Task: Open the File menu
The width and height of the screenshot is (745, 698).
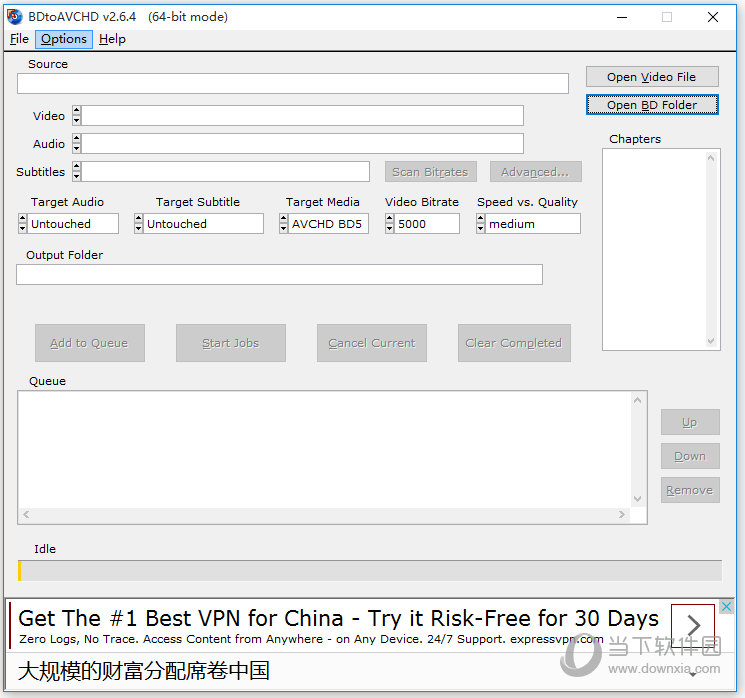Action: pyautogui.click(x=19, y=39)
